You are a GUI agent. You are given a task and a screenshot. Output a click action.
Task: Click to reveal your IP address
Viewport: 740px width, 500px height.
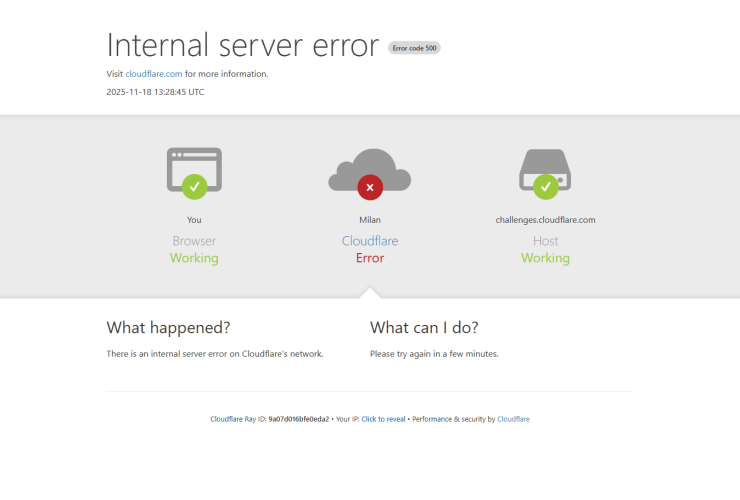pos(383,419)
